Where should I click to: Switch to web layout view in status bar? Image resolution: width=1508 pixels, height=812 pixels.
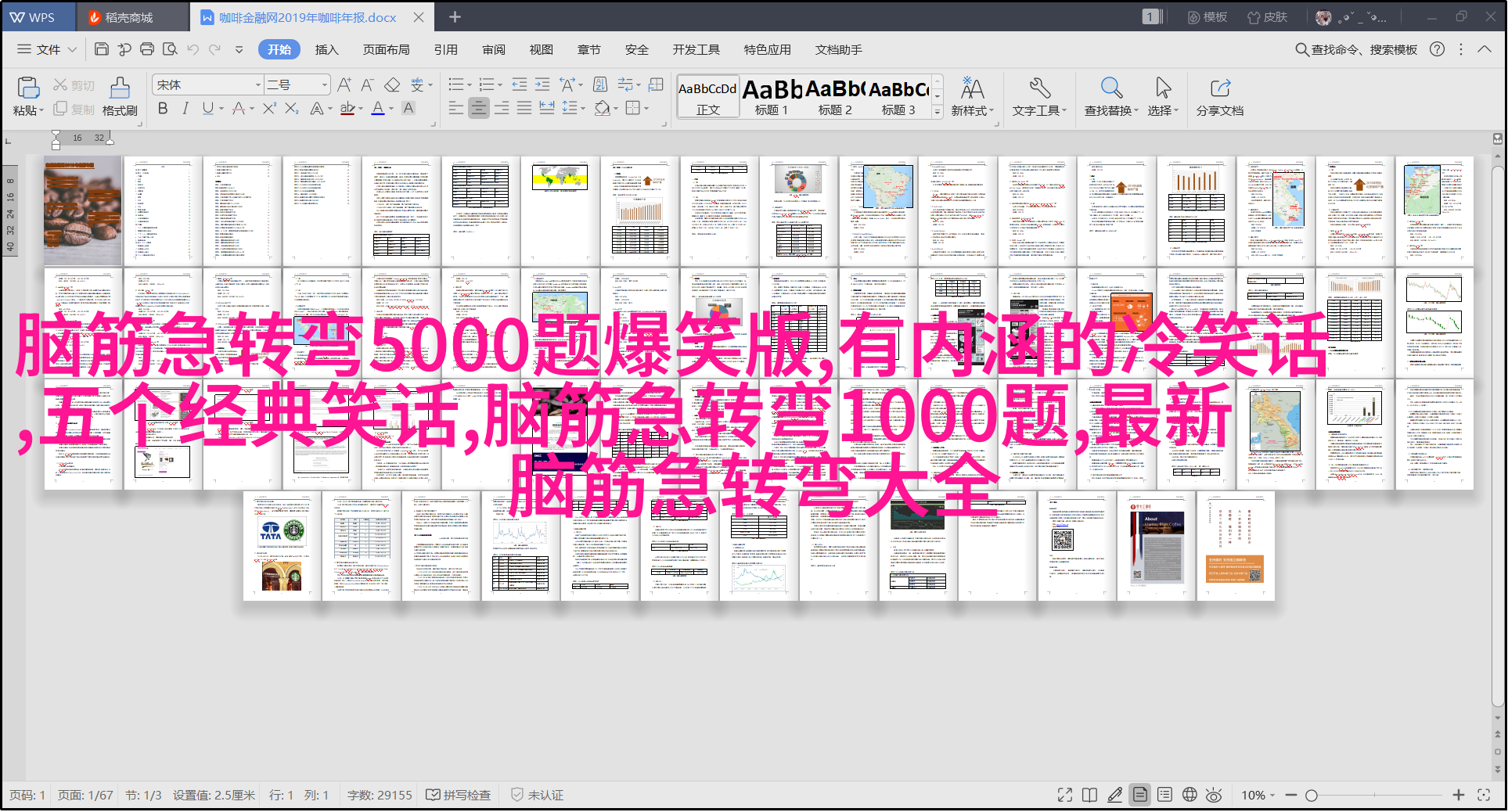(1189, 795)
